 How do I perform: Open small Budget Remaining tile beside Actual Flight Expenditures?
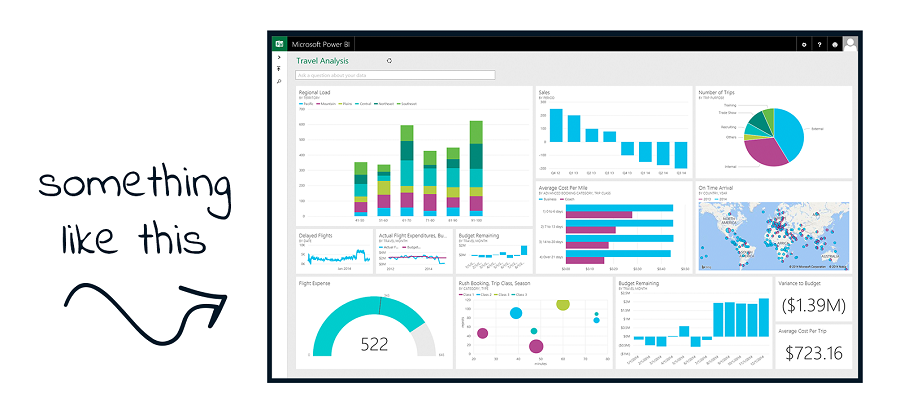(494, 251)
